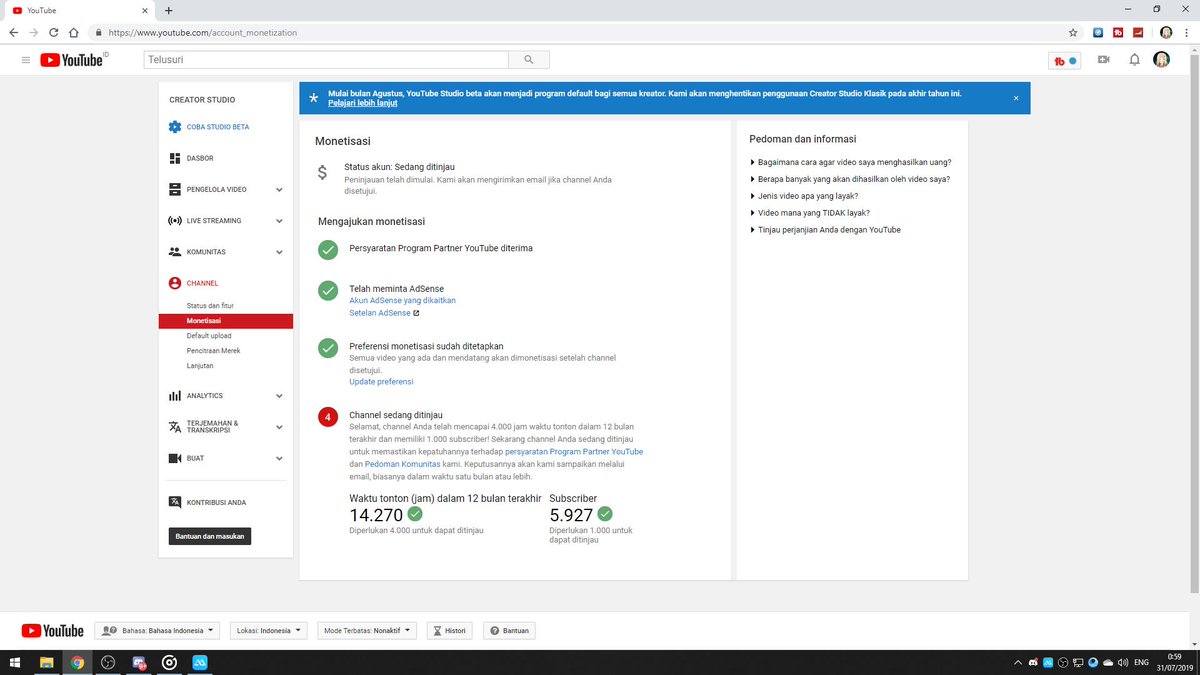
Task: Open File Explorer from the taskbar
Action: (x=46, y=662)
